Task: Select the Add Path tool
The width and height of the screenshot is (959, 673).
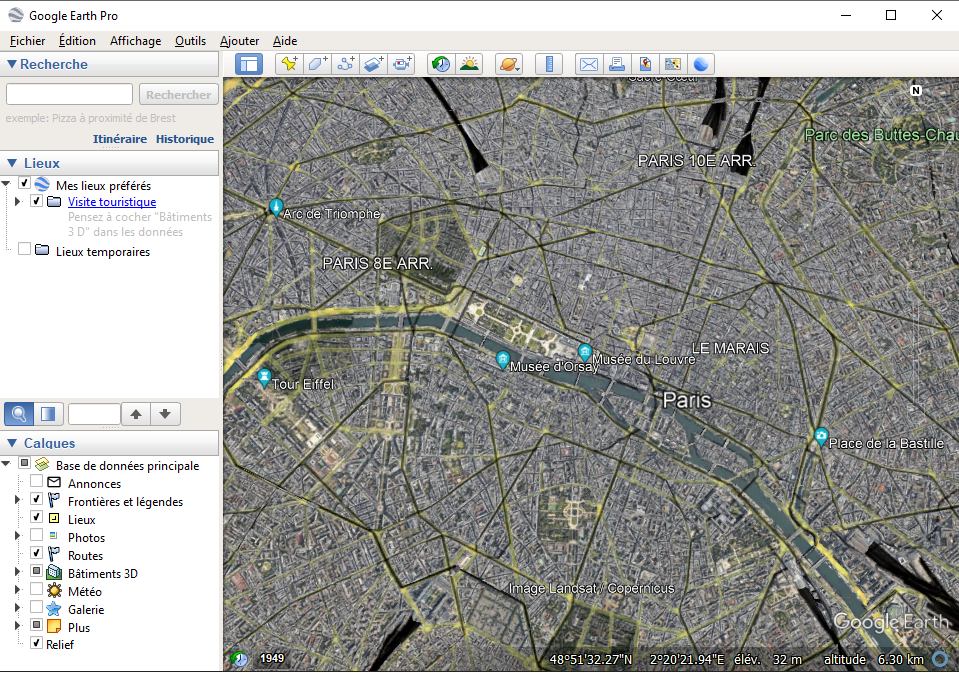Action: [346, 64]
